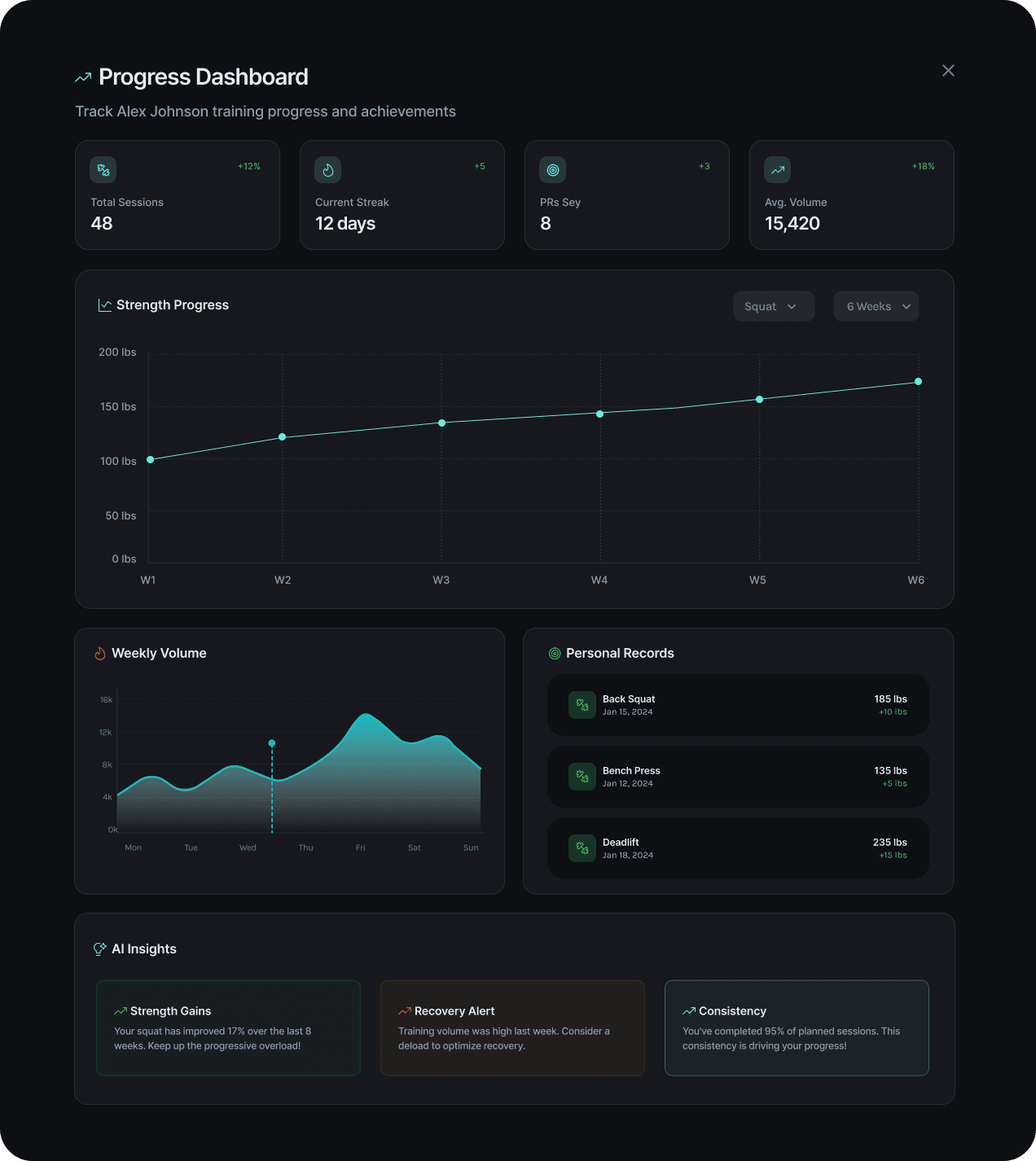Click the flame icon beside Weekly Volume
Image resolution: width=1036 pixels, height=1161 pixels.
[100, 654]
